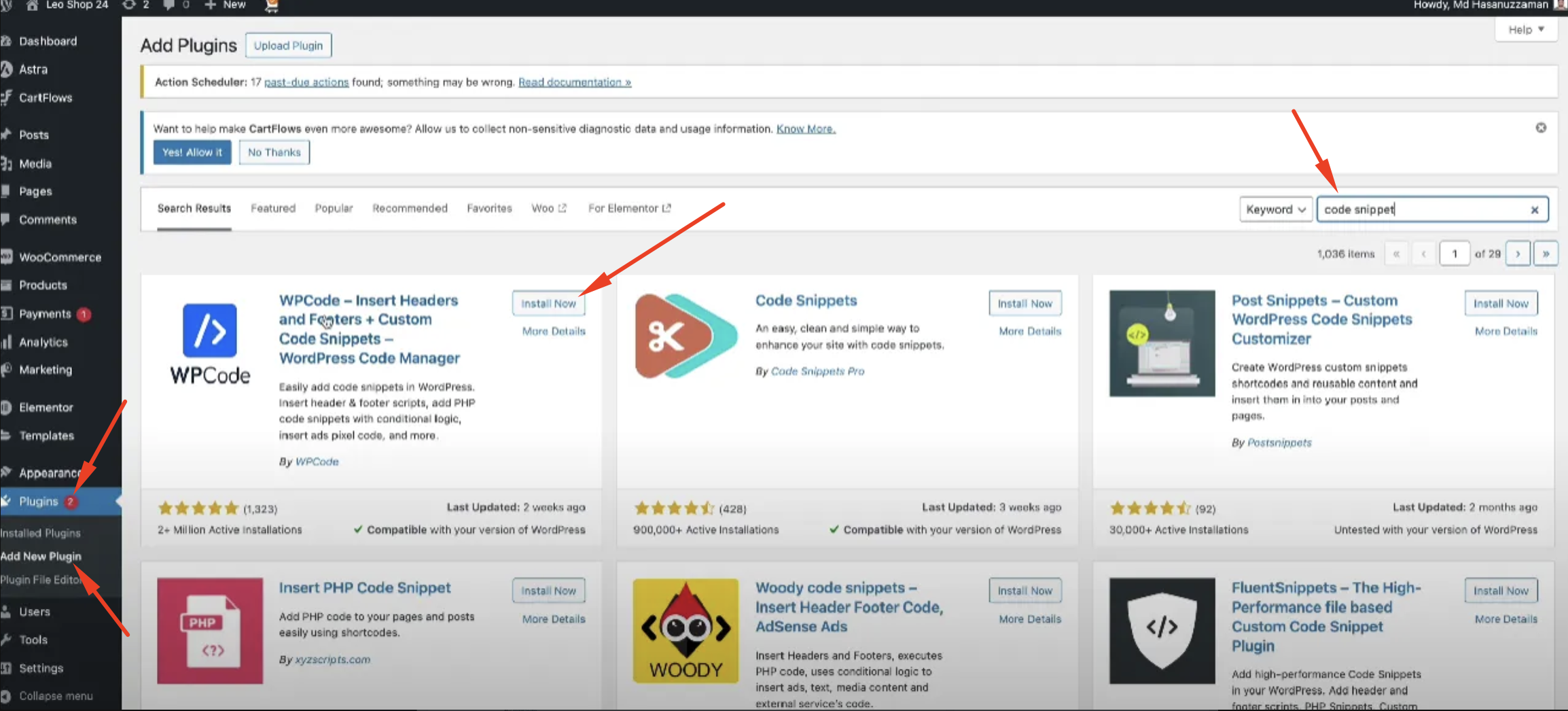Click Yes! Allow it button
This screenshot has height=711, width=1568.
pos(192,152)
